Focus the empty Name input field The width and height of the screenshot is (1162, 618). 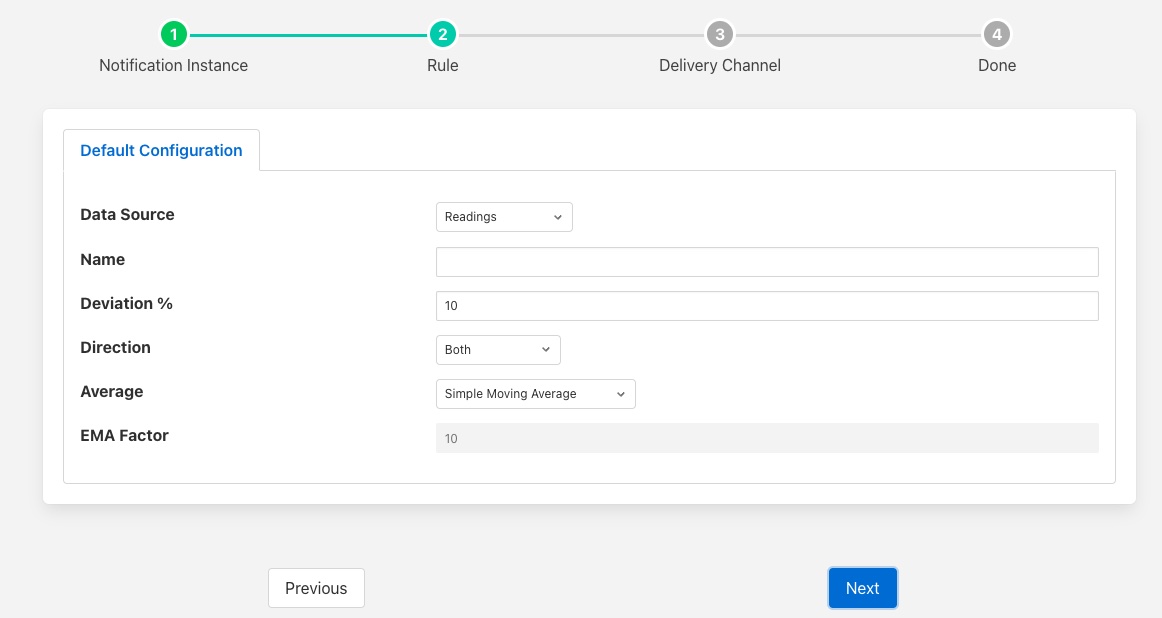coord(767,262)
